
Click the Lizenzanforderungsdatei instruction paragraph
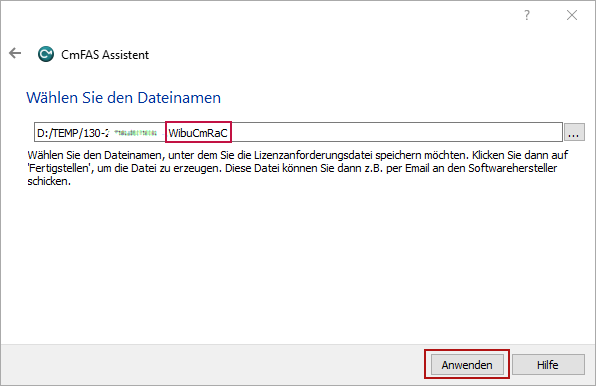(298, 168)
